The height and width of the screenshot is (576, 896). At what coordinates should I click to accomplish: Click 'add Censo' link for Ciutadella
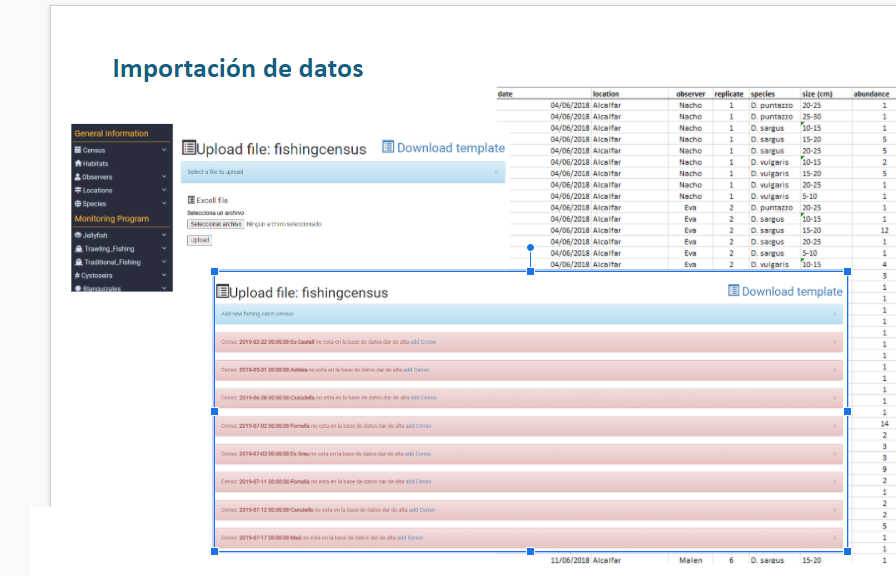tap(424, 398)
